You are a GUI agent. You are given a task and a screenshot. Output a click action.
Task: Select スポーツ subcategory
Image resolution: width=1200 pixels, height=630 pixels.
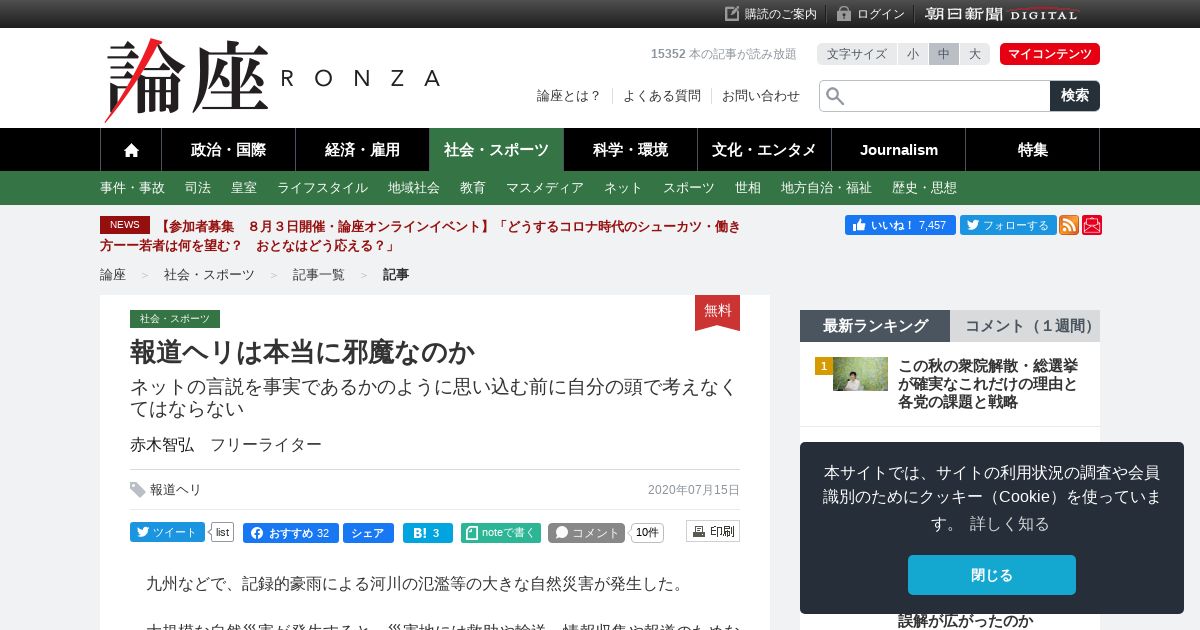point(689,188)
